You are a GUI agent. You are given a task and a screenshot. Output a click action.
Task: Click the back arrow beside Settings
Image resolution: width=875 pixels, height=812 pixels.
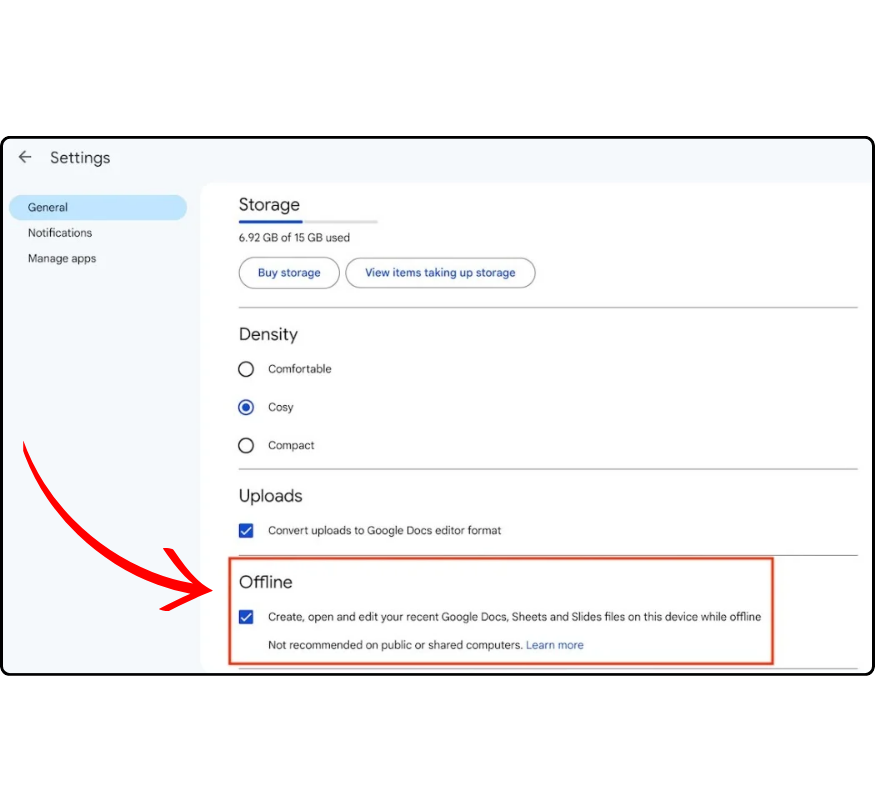(25, 157)
